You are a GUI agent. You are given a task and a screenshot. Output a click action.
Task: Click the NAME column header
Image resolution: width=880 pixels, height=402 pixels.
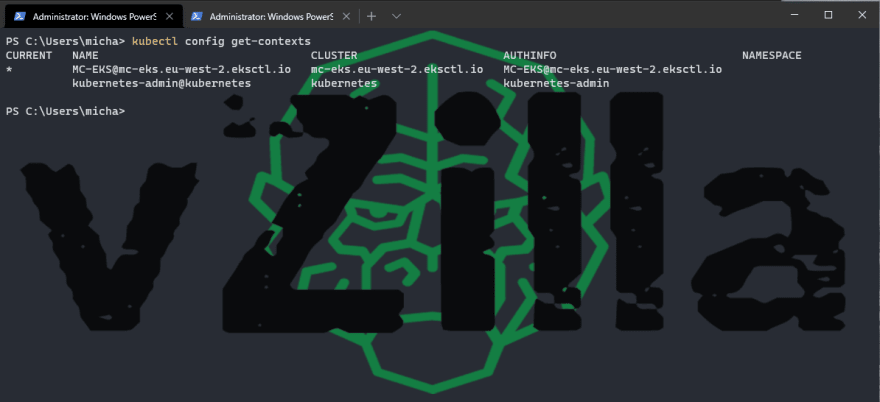click(x=85, y=56)
